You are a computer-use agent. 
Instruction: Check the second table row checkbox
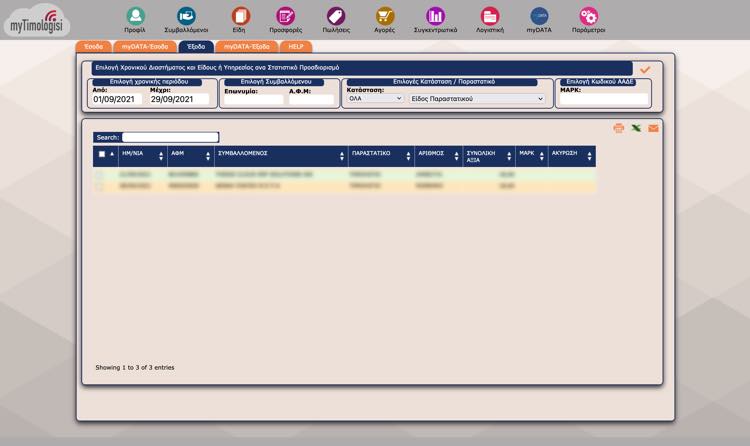[99, 186]
